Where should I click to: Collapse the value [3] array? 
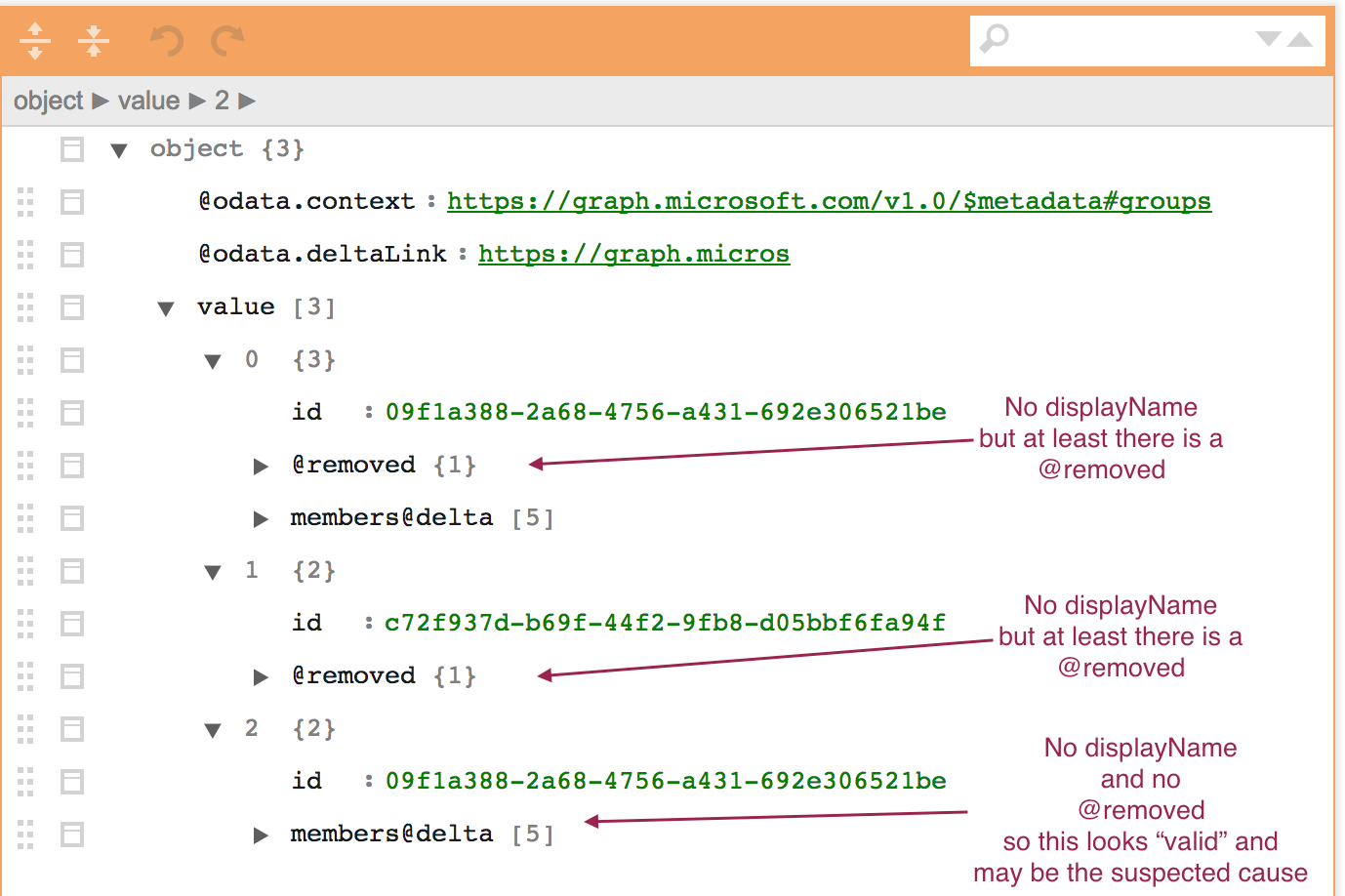point(166,308)
